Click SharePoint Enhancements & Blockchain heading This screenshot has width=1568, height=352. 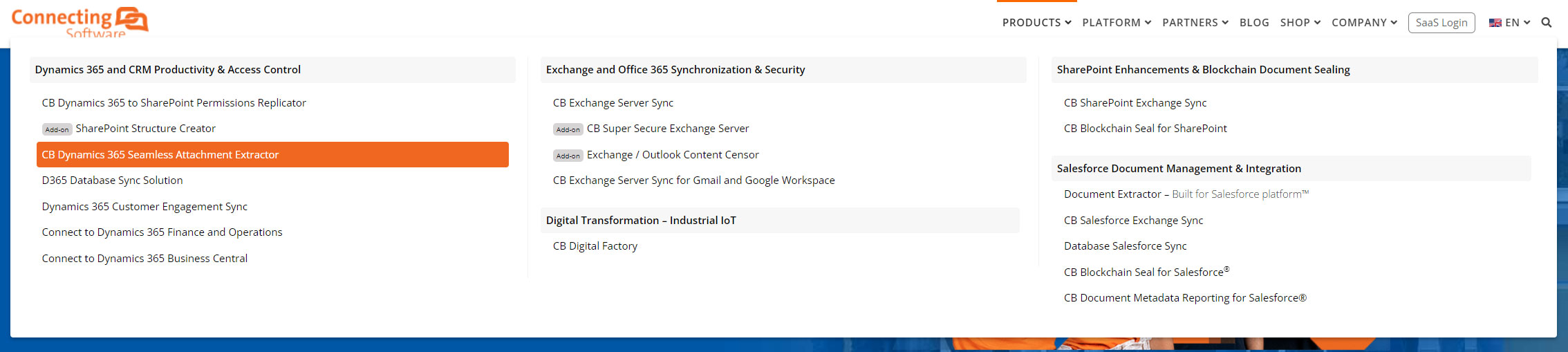coord(1294,70)
